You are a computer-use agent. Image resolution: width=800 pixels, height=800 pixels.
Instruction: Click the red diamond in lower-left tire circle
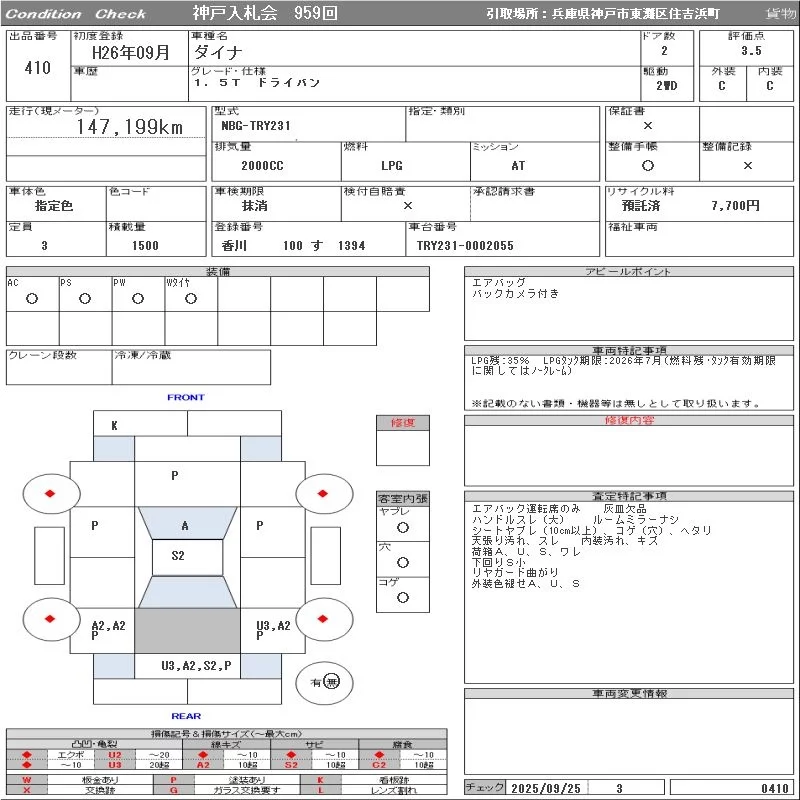(x=50, y=619)
